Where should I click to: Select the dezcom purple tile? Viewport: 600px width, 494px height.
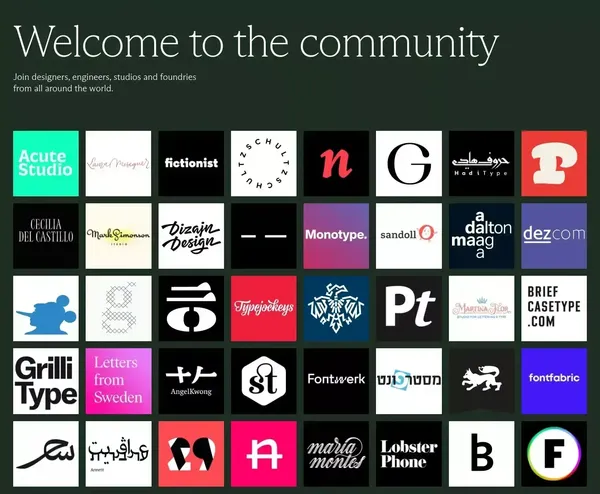(554, 236)
